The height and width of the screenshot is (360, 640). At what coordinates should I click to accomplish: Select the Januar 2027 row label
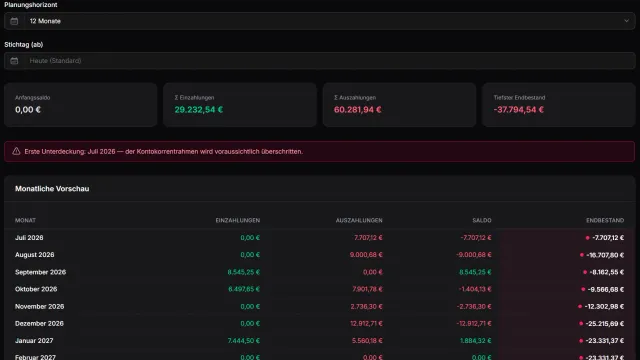(x=34, y=340)
